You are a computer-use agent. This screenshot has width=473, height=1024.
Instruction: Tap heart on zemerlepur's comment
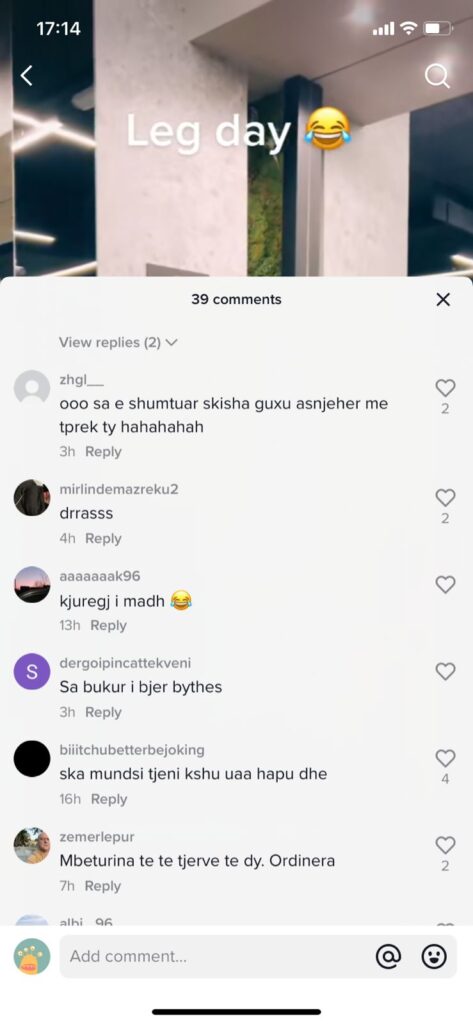click(x=445, y=845)
